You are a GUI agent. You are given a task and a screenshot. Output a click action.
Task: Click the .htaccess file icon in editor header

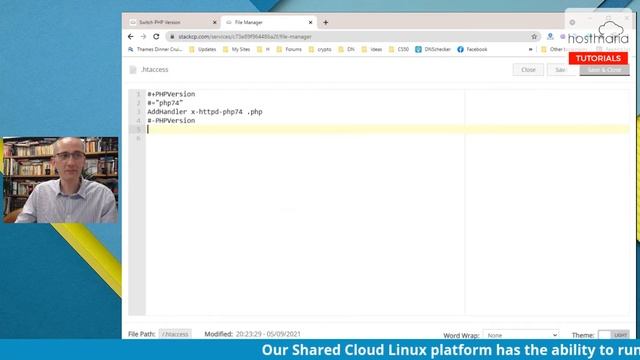(x=133, y=70)
